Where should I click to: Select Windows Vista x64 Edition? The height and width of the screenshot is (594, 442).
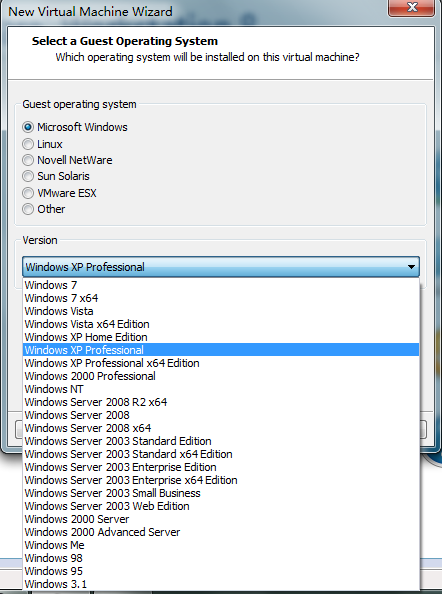(221, 324)
